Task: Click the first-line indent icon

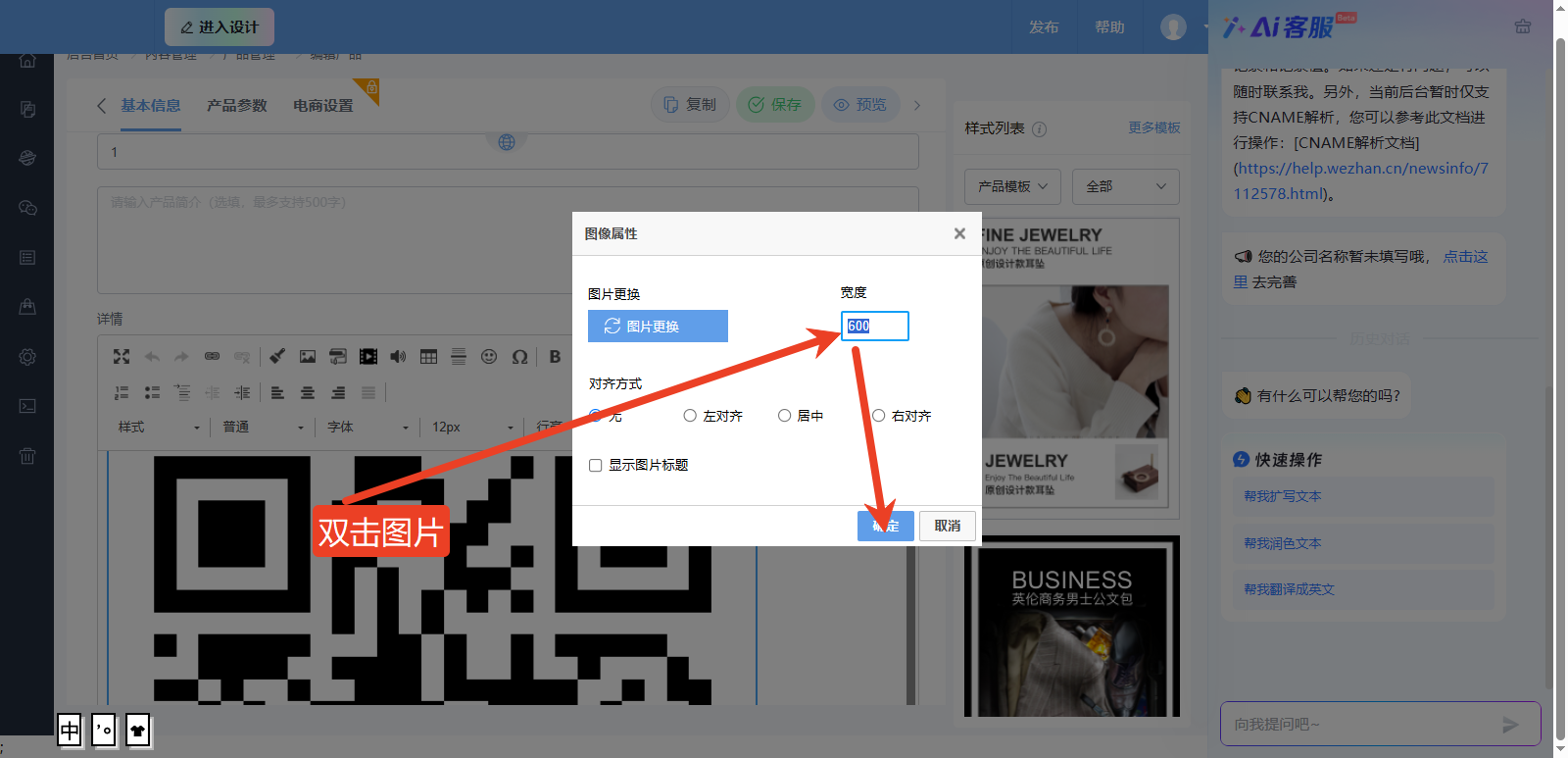Action: tap(182, 392)
